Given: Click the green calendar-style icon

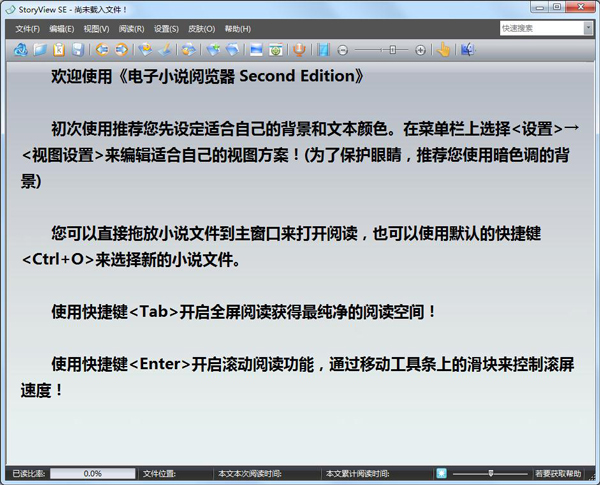Looking at the screenshot, I should [x=276, y=50].
